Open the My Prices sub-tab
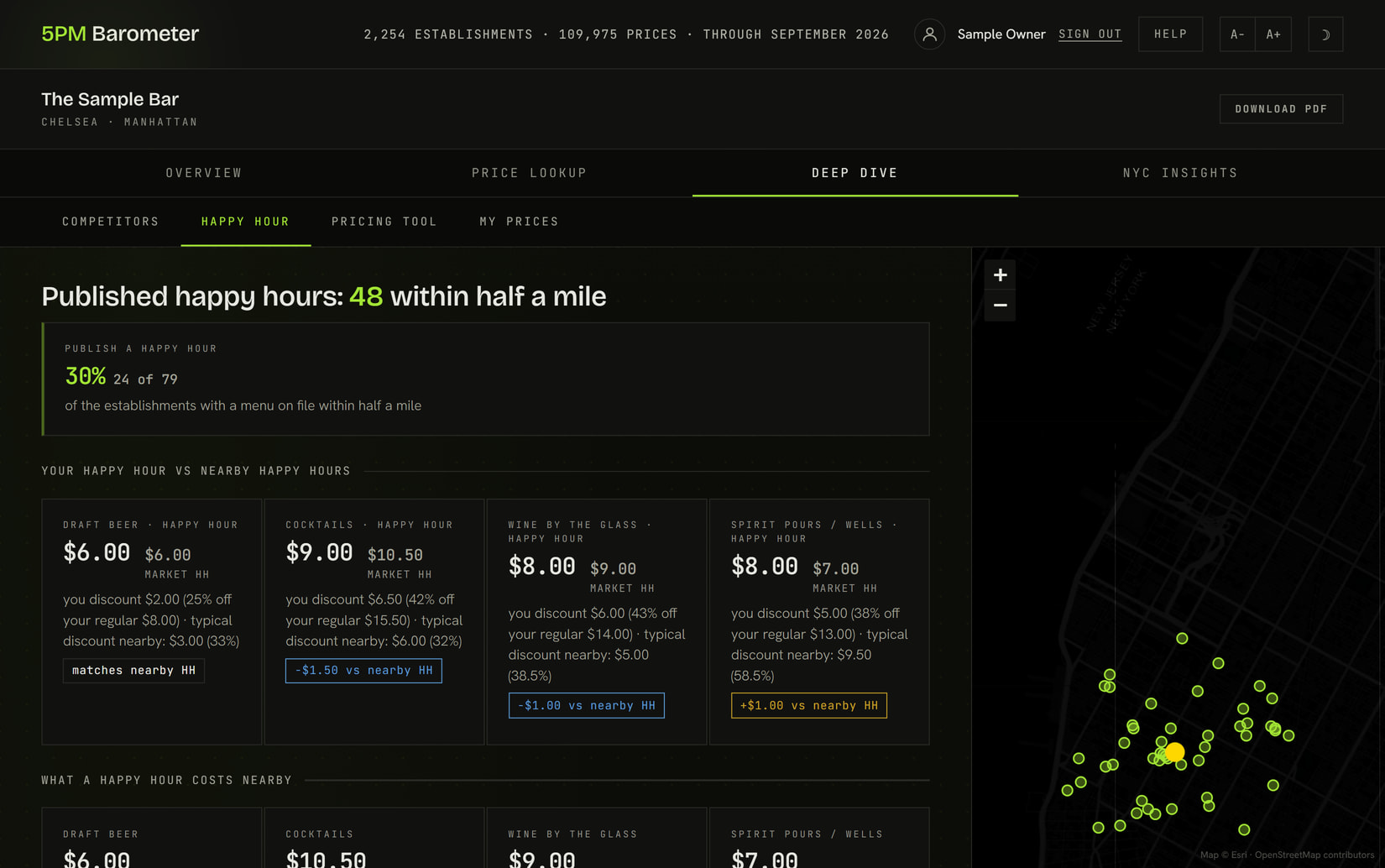Image resolution: width=1385 pixels, height=868 pixels. coord(519,222)
